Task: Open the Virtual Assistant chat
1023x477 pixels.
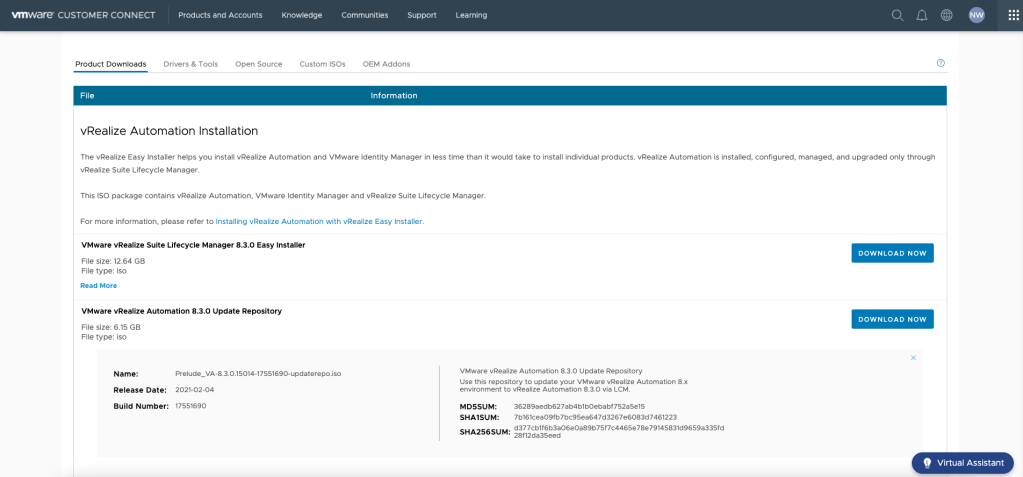Action: click(x=962, y=463)
